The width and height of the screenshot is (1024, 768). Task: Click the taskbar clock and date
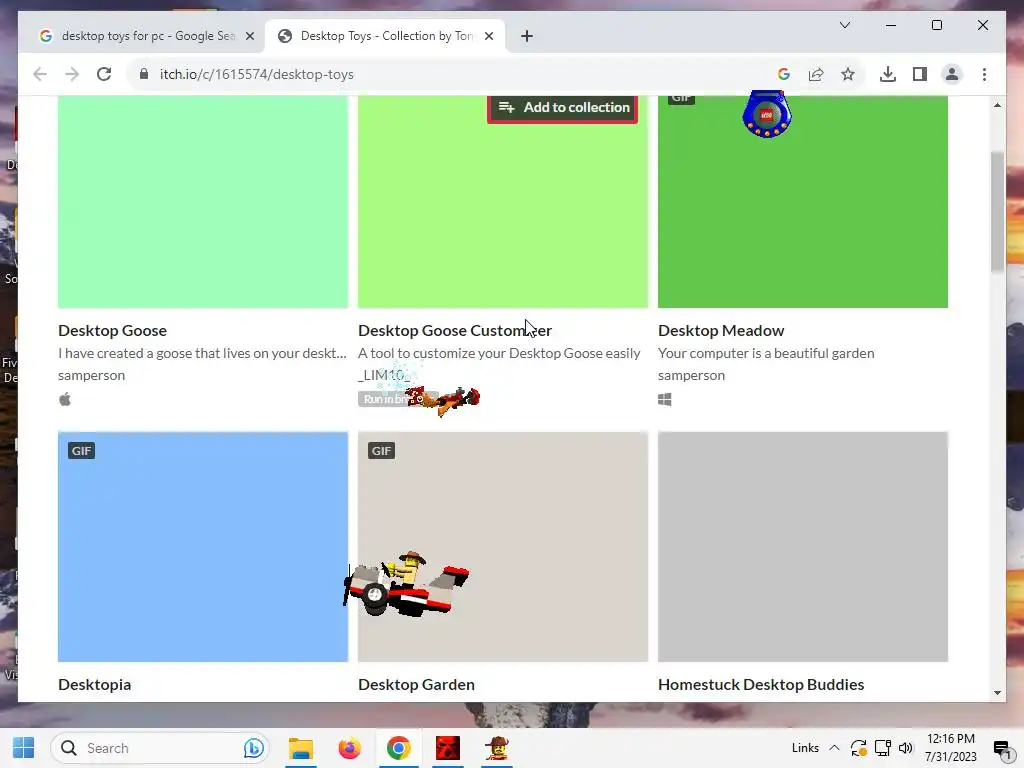click(x=950, y=748)
